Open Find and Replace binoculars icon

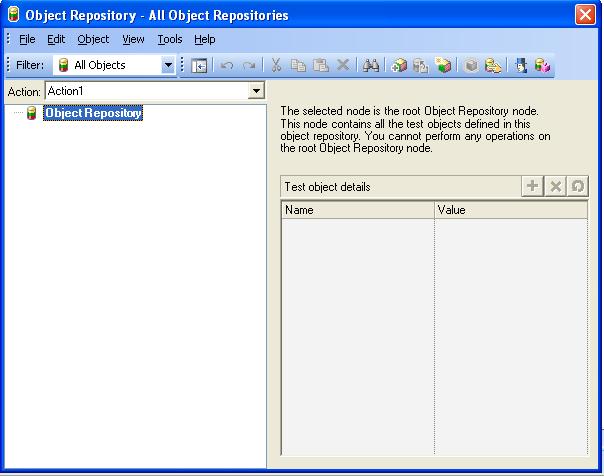tap(371, 65)
